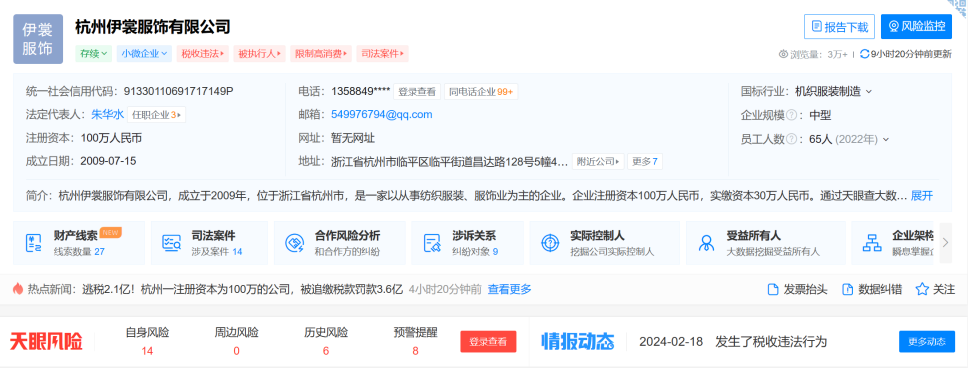Click 涉及案件 14 count text
968x369 pixels.
217,251
